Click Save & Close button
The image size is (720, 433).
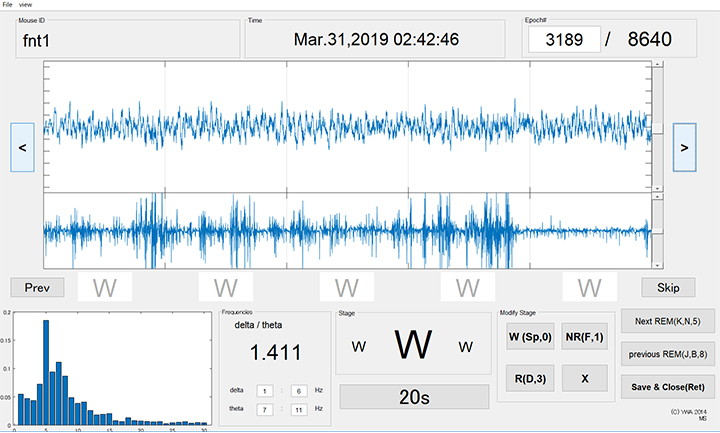coord(664,387)
